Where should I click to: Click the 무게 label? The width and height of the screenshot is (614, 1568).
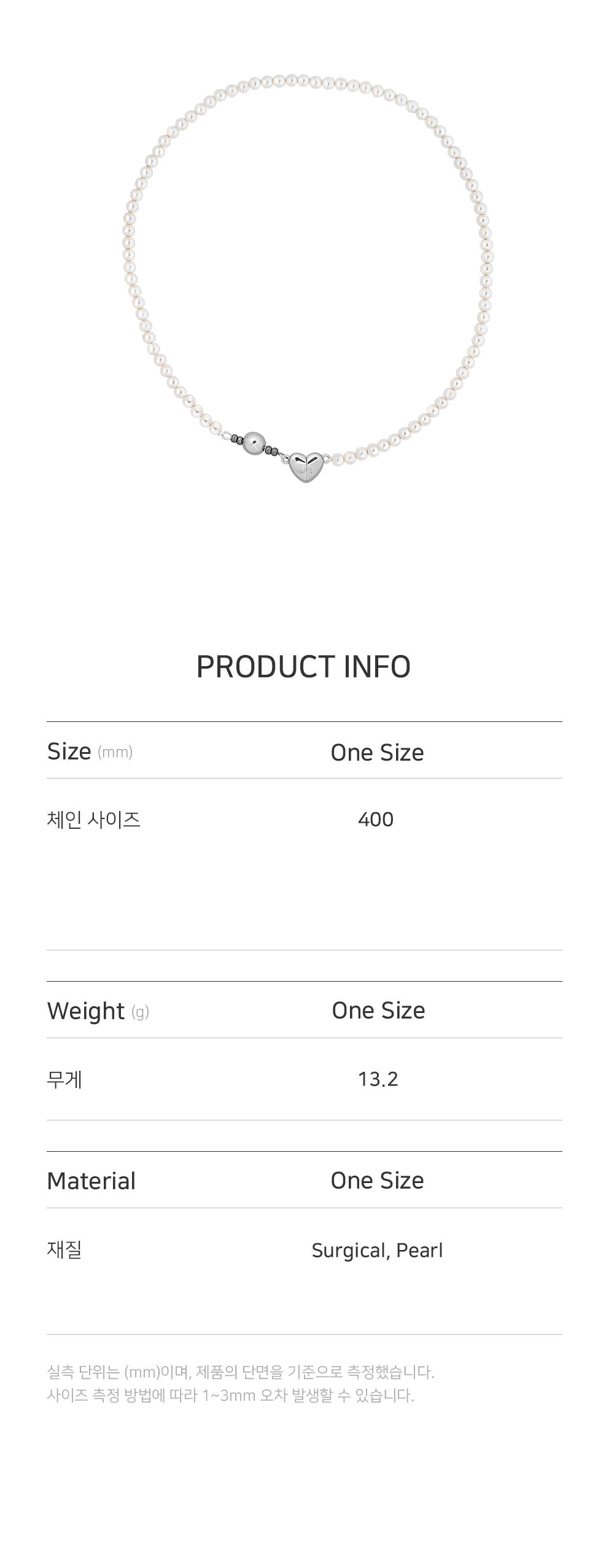click(x=64, y=1079)
